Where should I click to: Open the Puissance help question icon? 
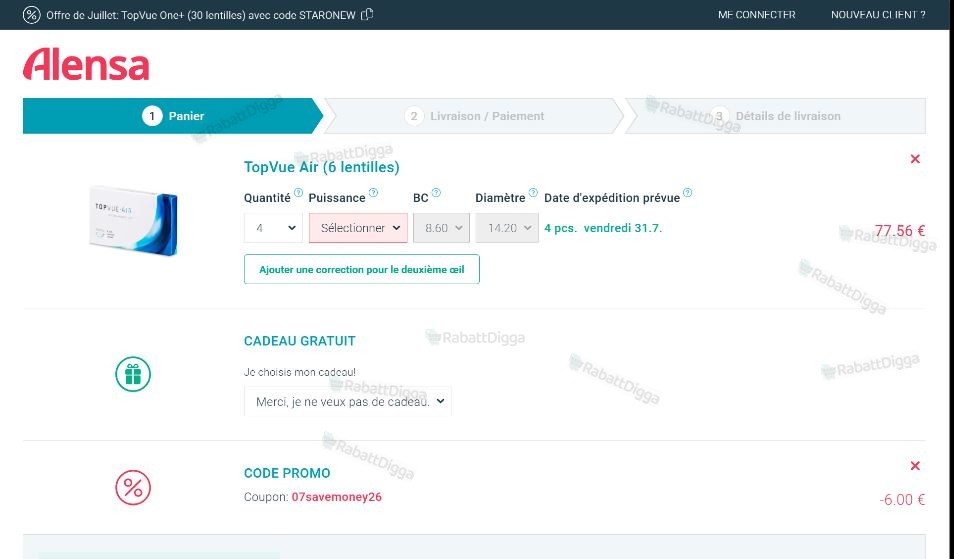point(374,193)
